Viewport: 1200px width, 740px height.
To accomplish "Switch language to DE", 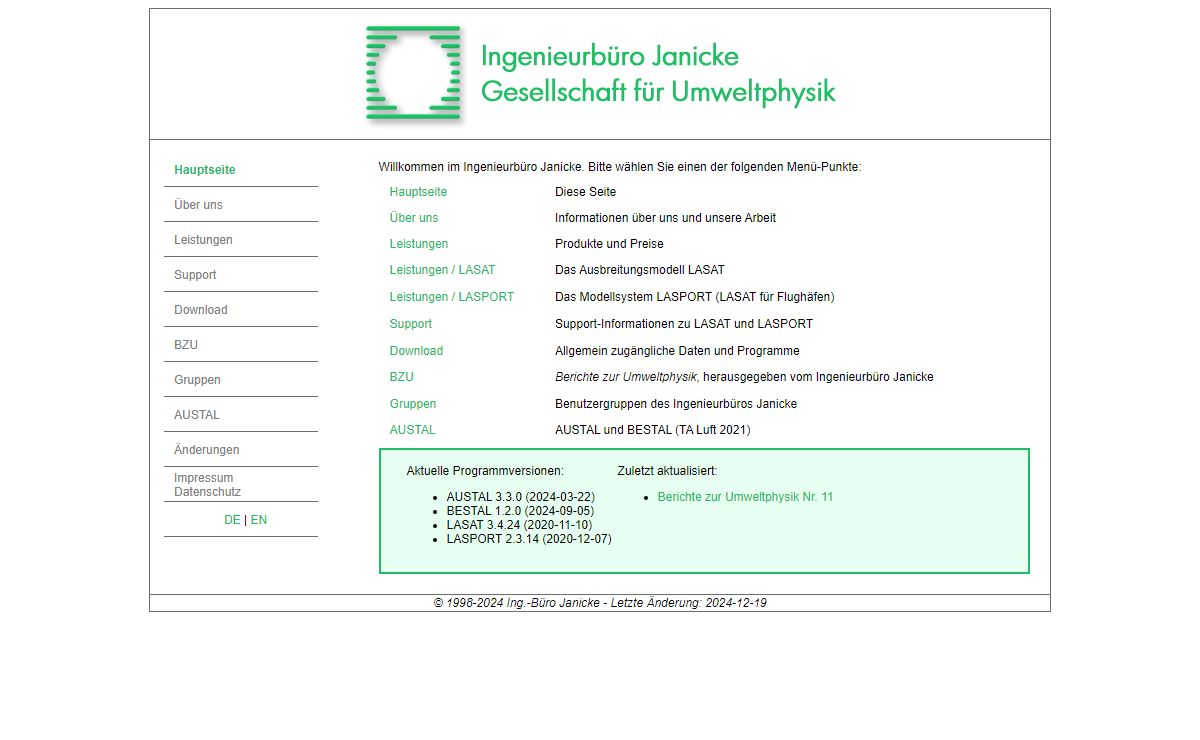I will [x=232, y=520].
